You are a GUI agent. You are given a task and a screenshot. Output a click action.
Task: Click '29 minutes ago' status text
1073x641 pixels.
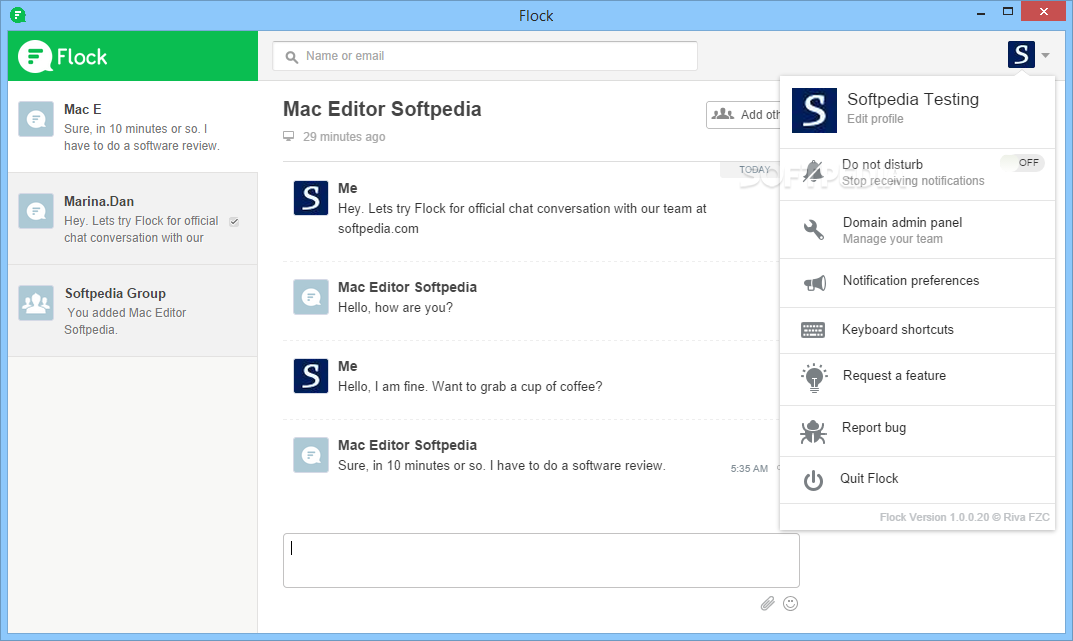(x=344, y=137)
